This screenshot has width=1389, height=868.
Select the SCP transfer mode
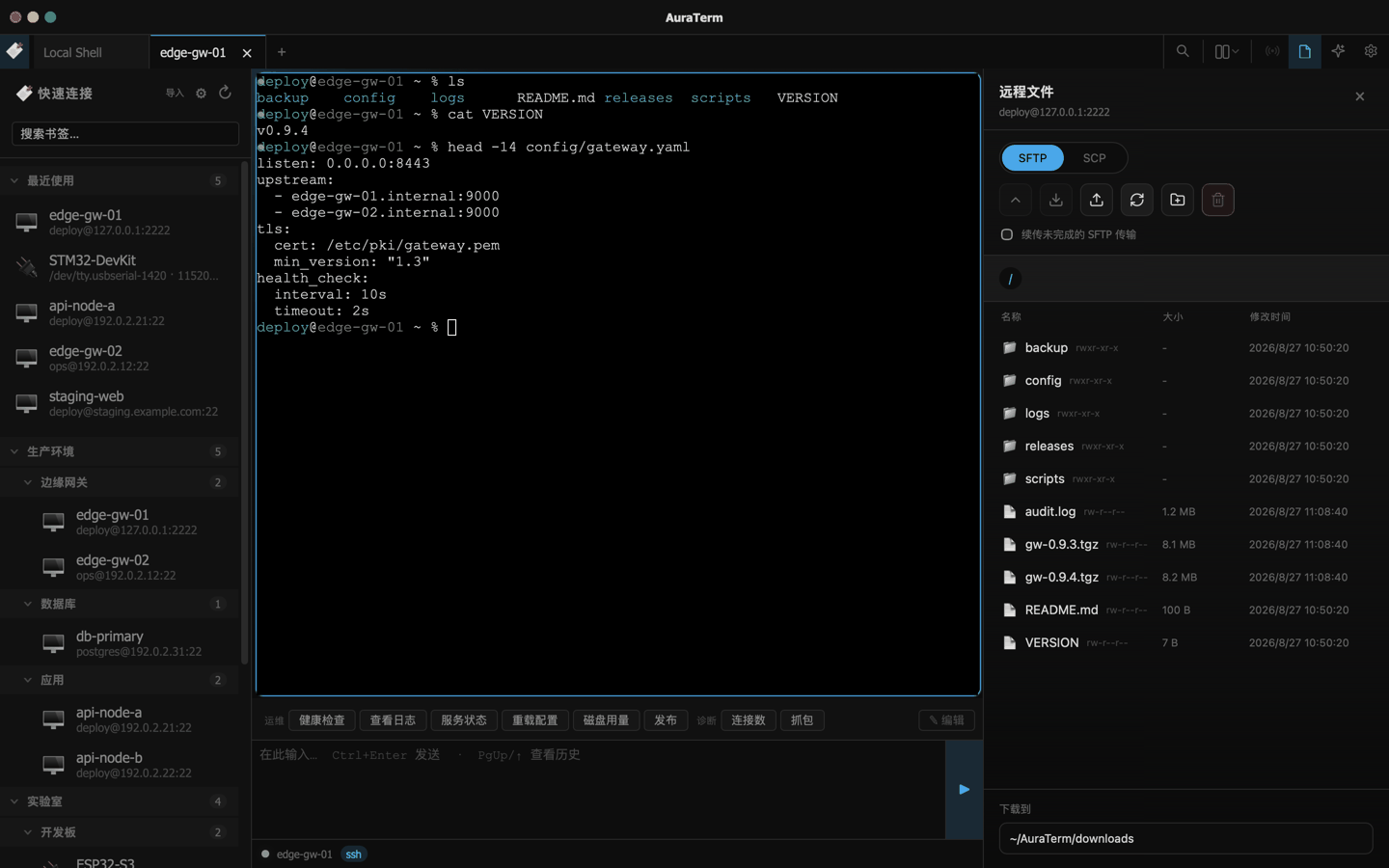[1094, 158]
